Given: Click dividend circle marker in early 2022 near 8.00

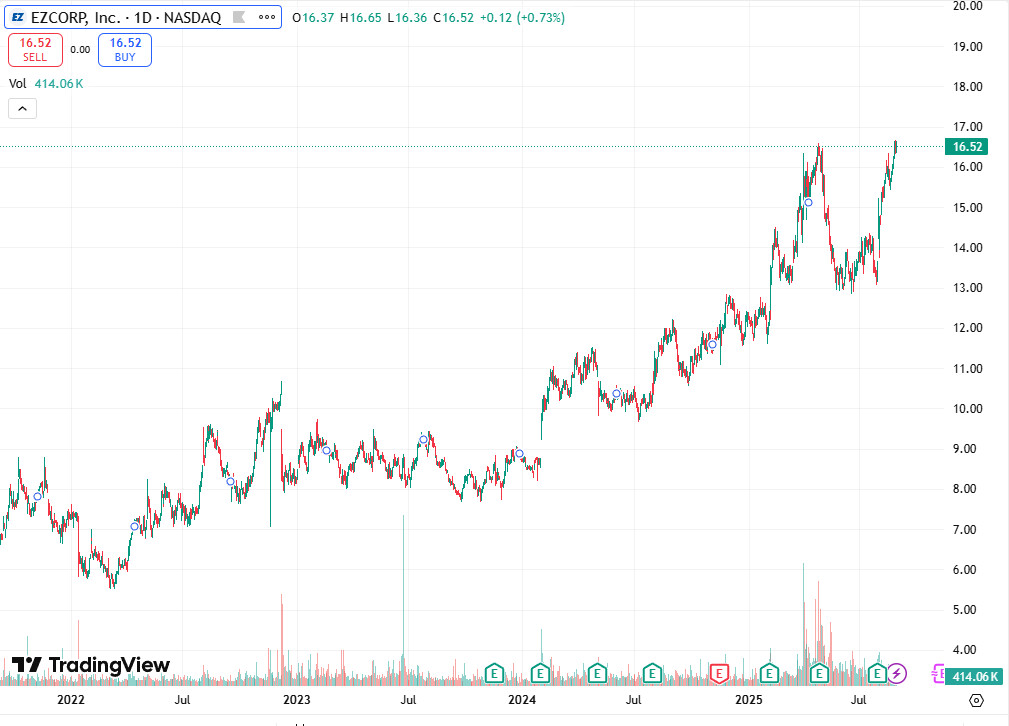Looking at the screenshot, I should (37, 496).
